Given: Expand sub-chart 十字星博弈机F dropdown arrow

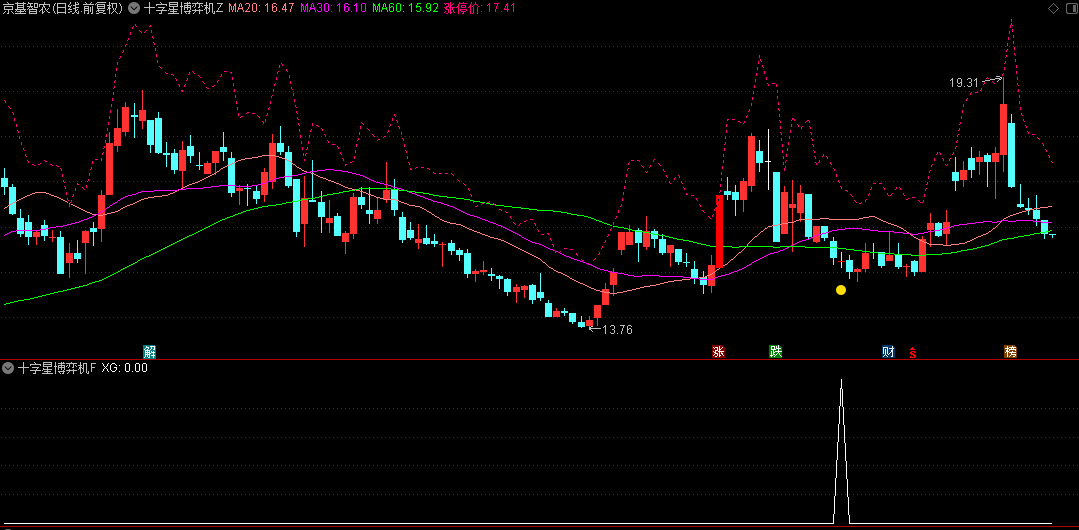Looking at the screenshot, I should click(8, 368).
